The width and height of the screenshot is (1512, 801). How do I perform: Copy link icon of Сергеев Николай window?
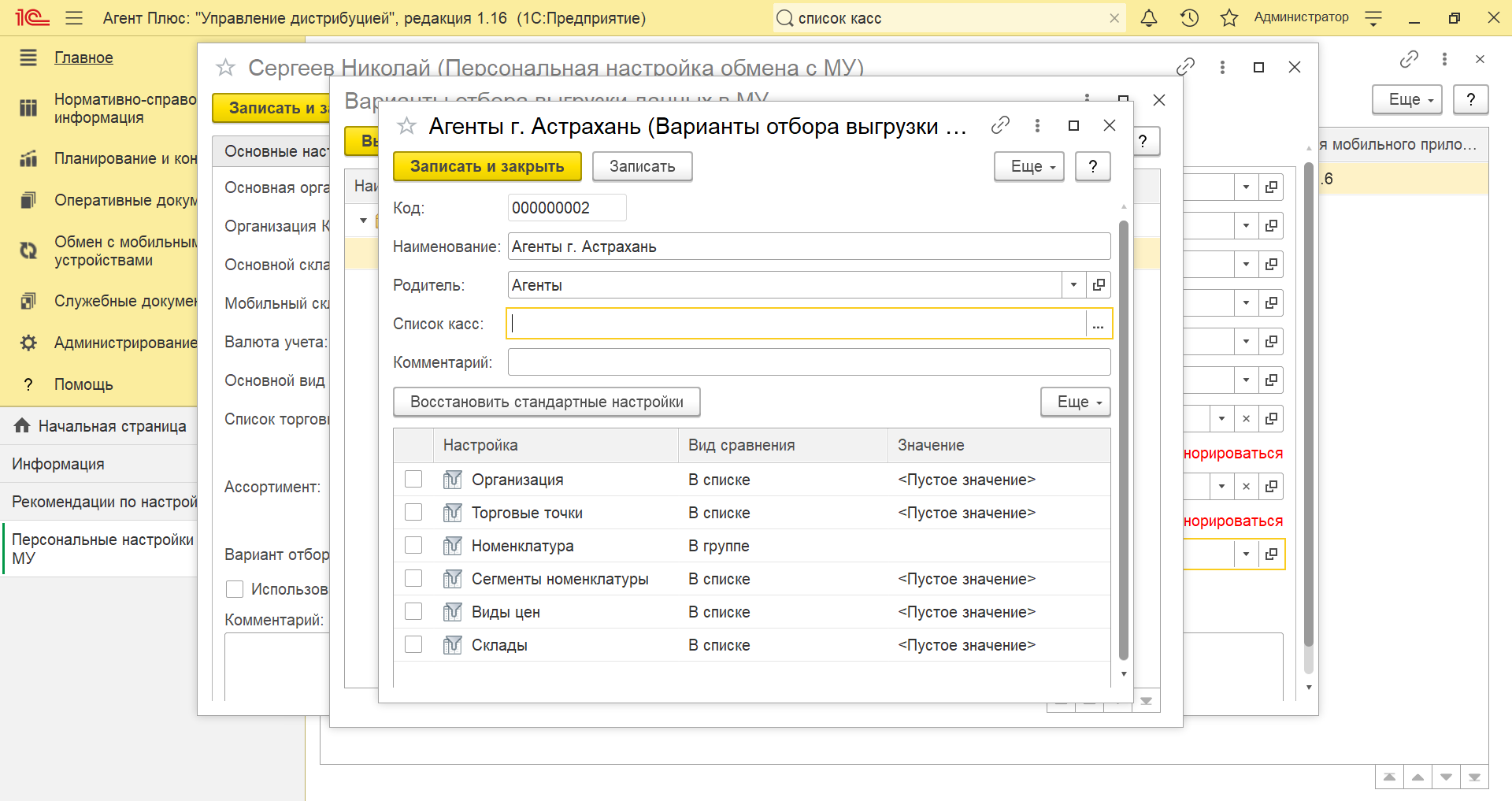[1185, 67]
